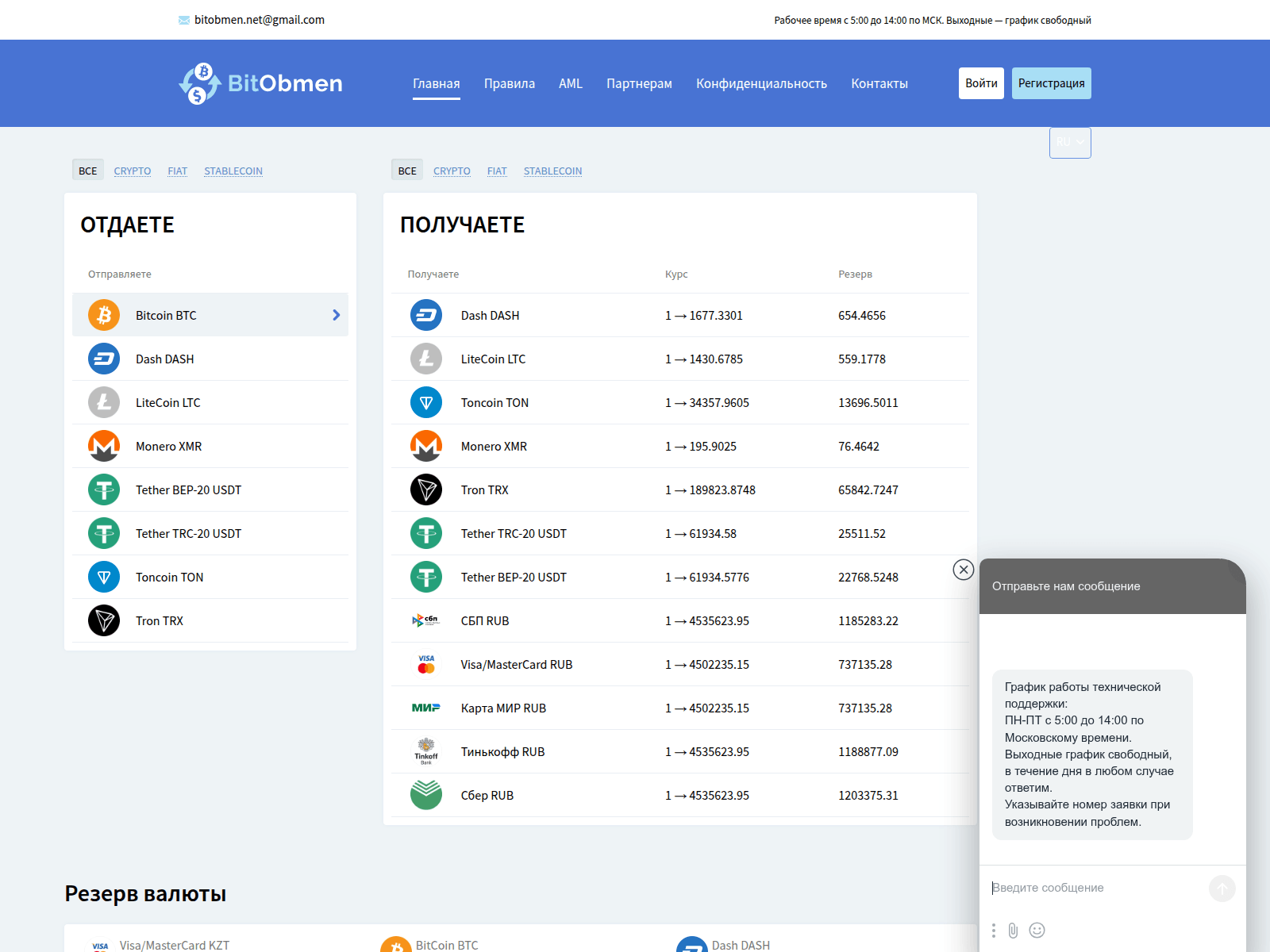
Task: Click the reserve value 559.1778
Action: [862, 359]
